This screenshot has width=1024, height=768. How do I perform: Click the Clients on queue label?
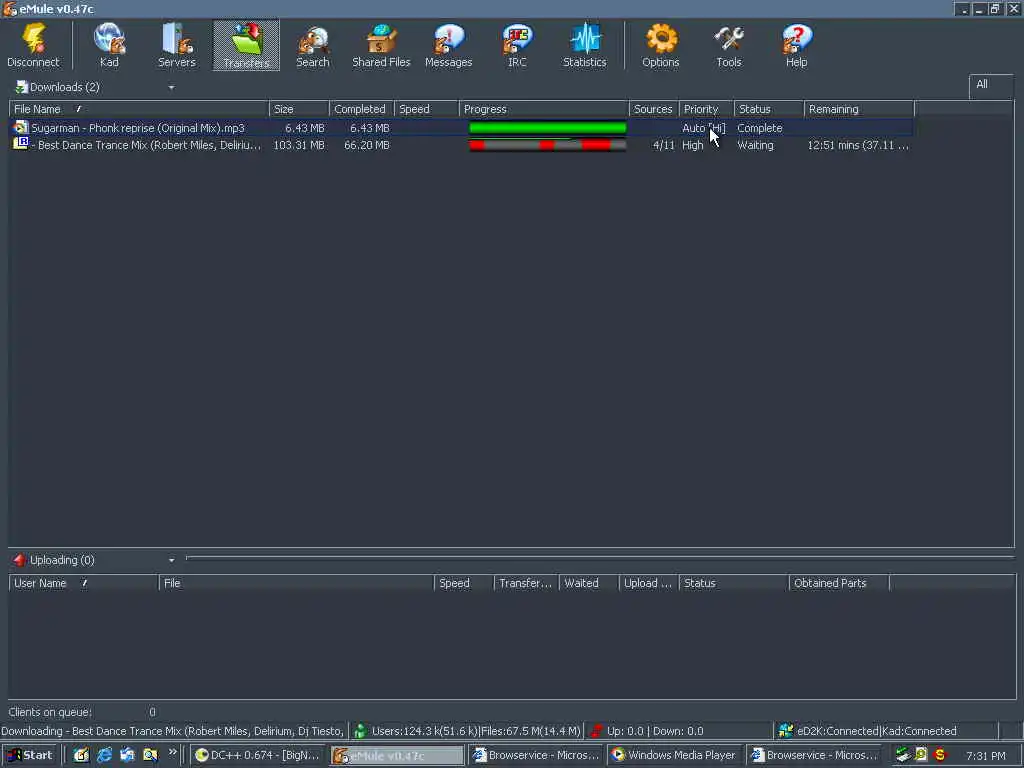coord(50,712)
